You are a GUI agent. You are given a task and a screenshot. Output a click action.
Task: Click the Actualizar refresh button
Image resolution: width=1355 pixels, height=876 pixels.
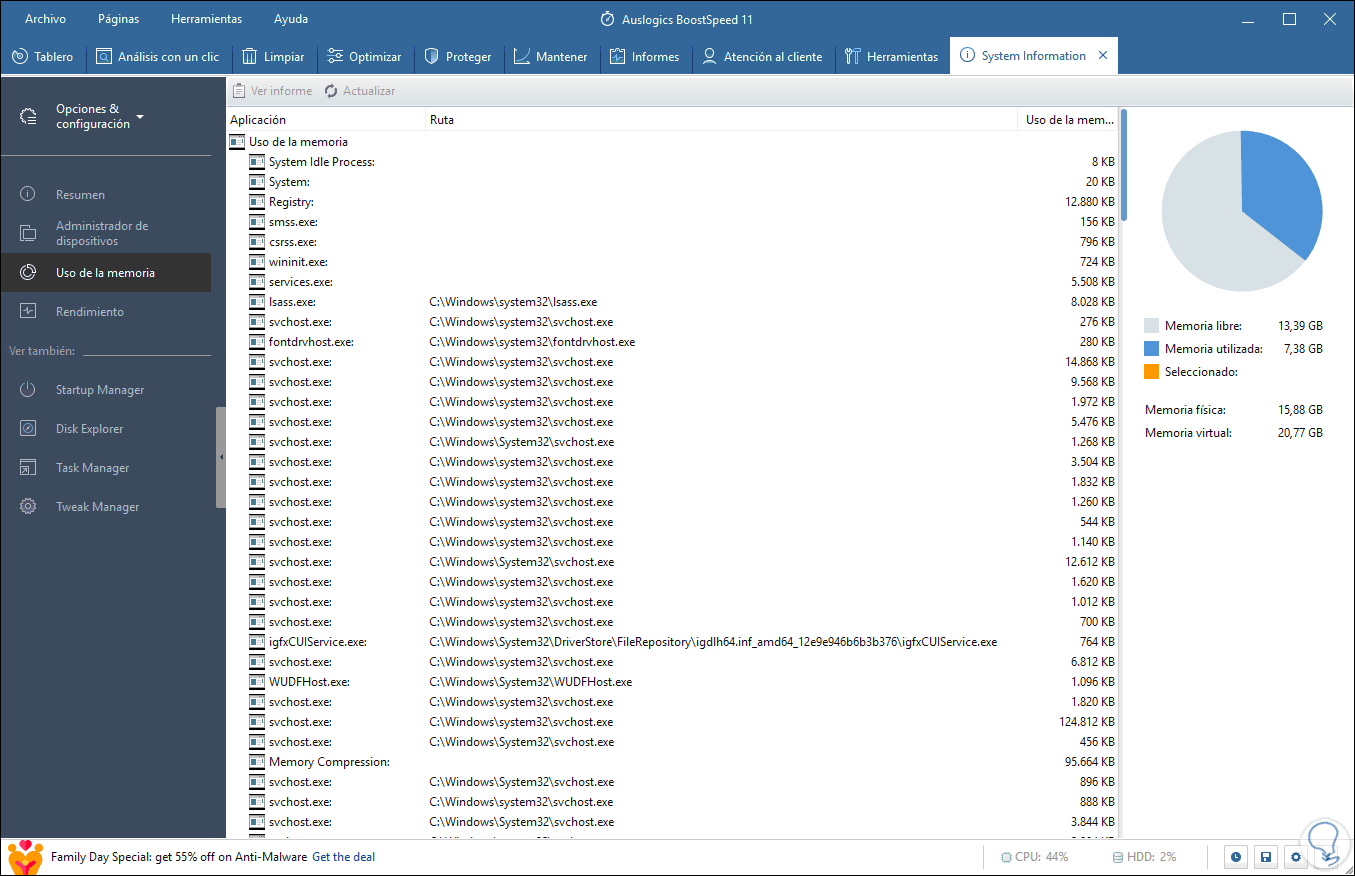[359, 91]
